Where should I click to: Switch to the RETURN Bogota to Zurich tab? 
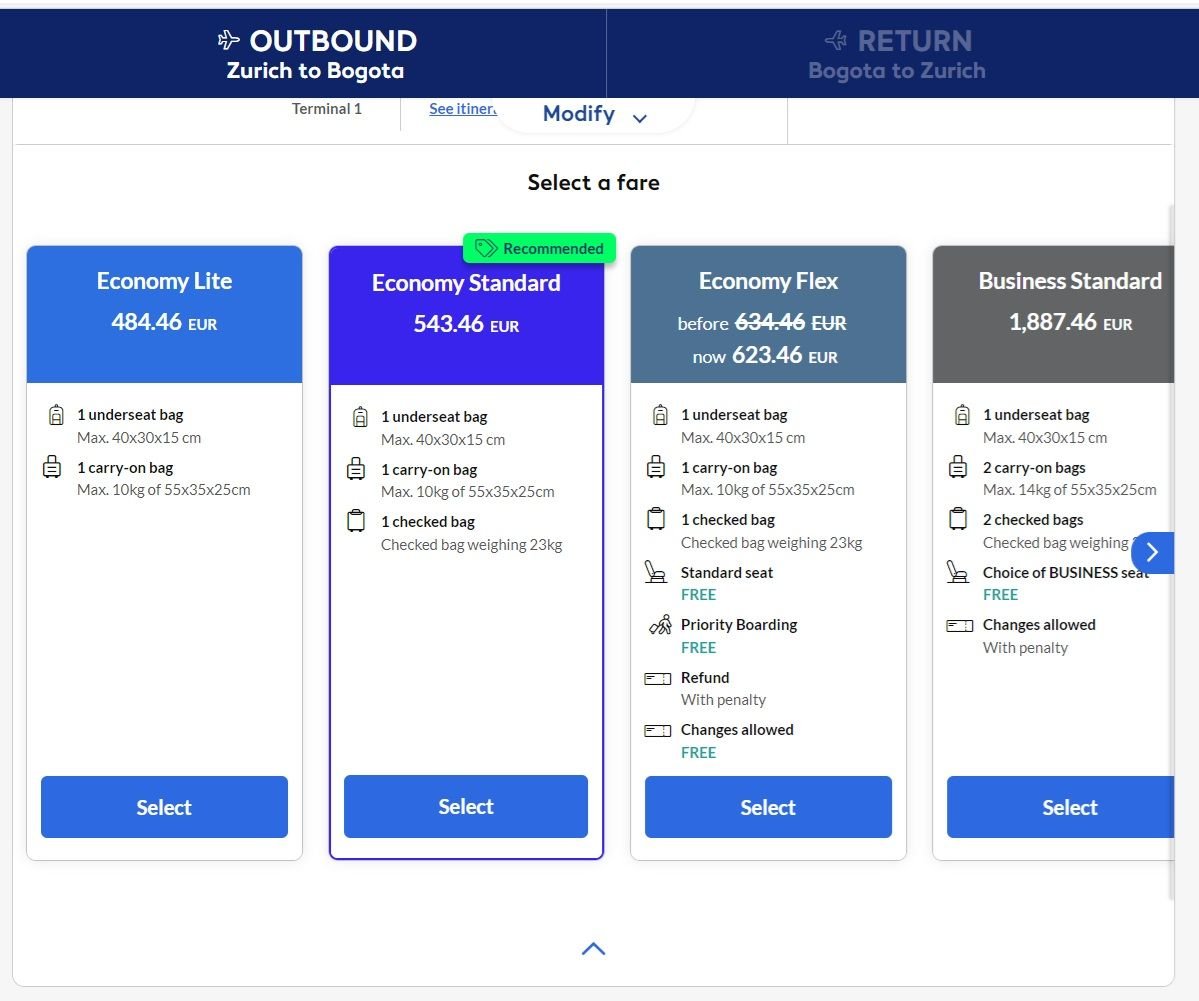(896, 53)
